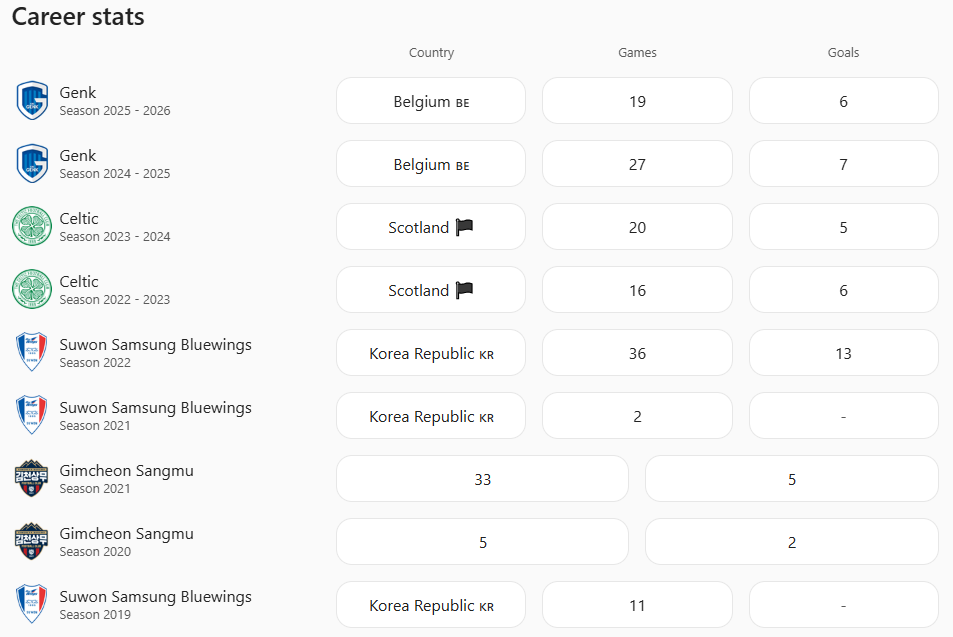Open the Genk link for season 2025 - 2026
The height and width of the screenshot is (637, 953).
click(x=78, y=93)
